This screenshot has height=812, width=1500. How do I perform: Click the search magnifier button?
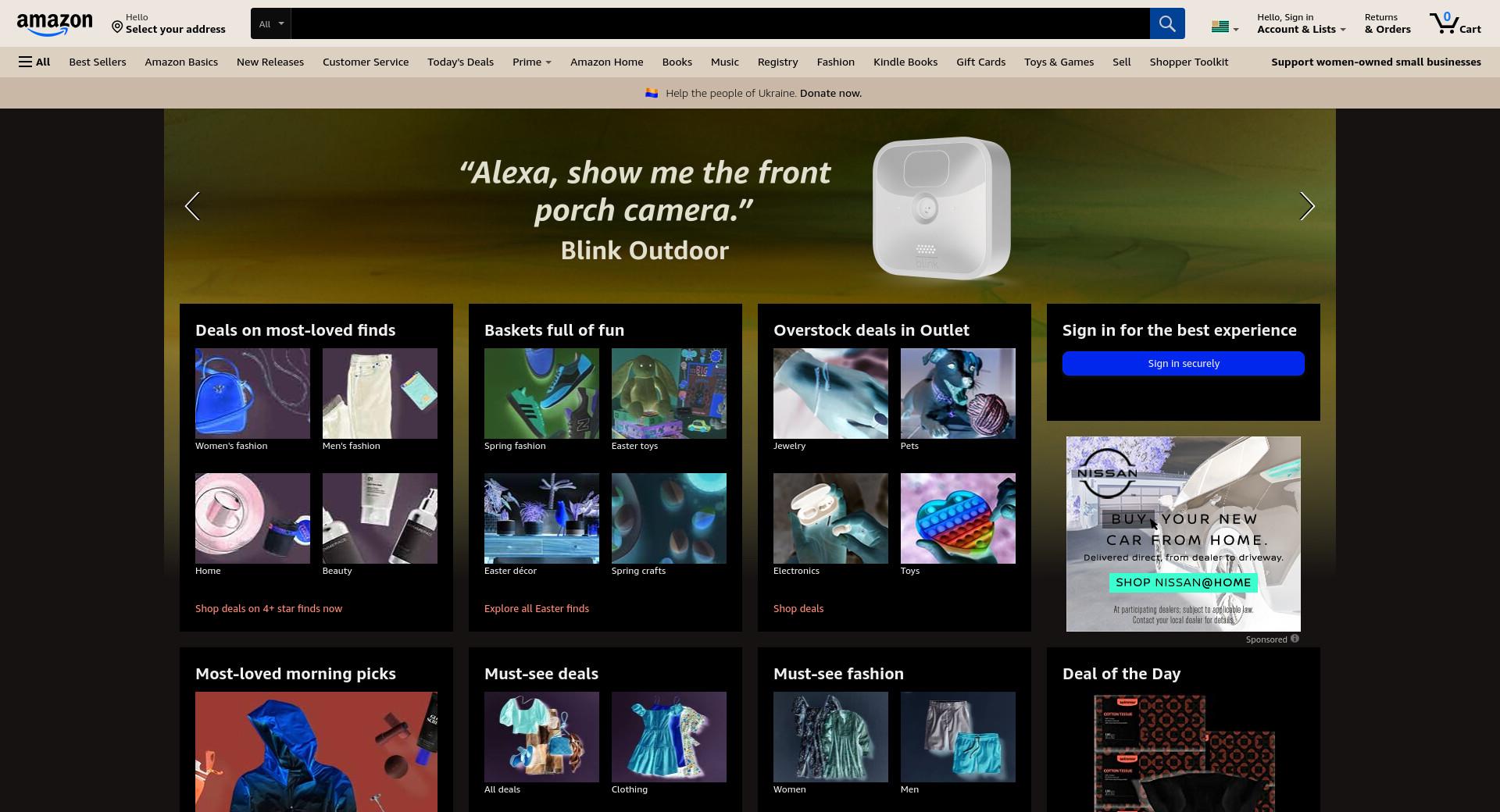(x=1166, y=23)
